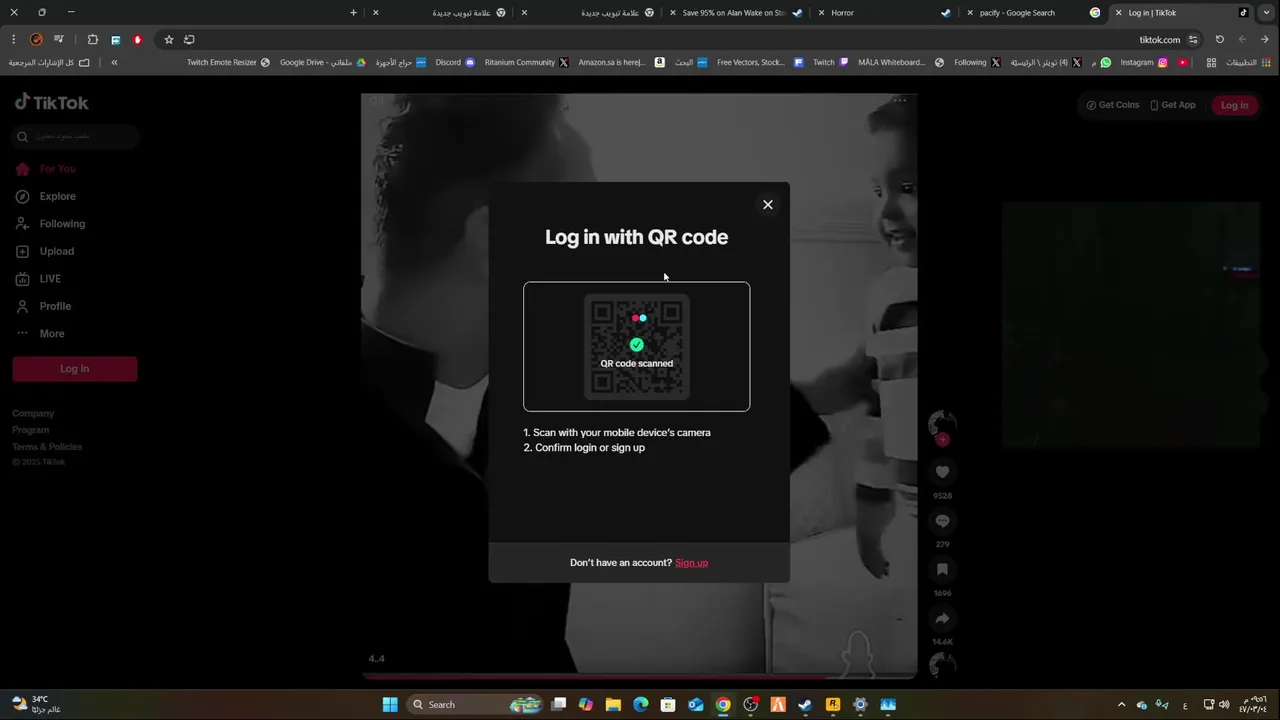The height and width of the screenshot is (720, 1280).
Task: Click the top-right Log in button
Action: [1234, 105]
